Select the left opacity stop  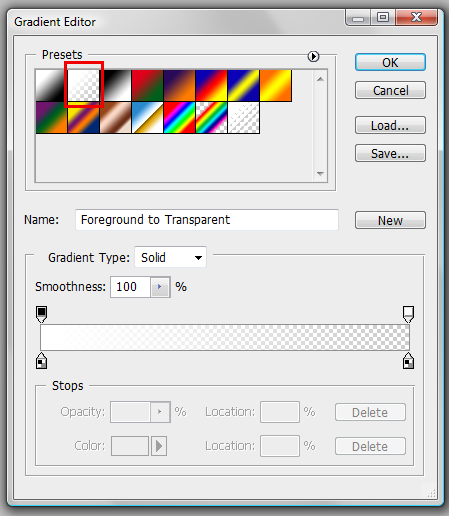click(41, 314)
